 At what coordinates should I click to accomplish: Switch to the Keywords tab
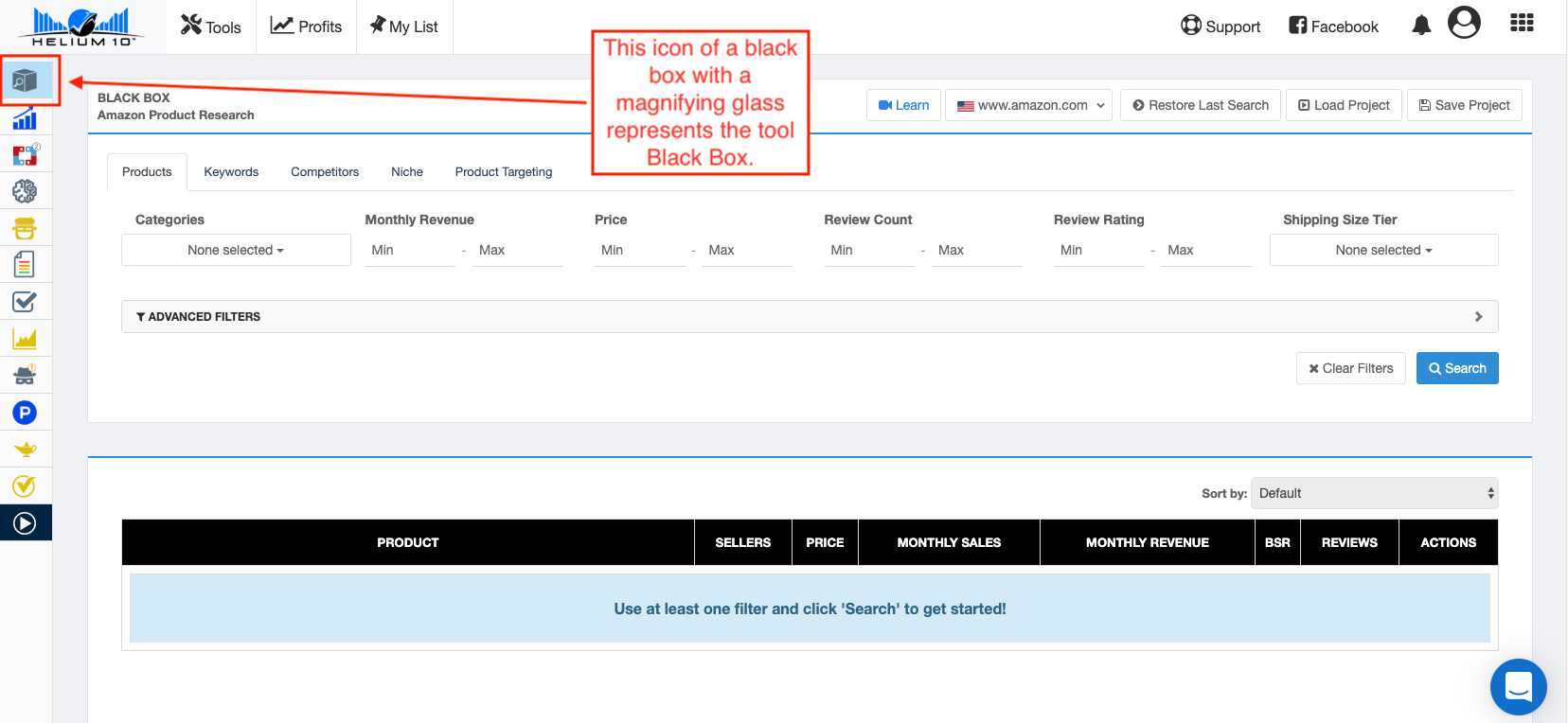[x=231, y=172]
